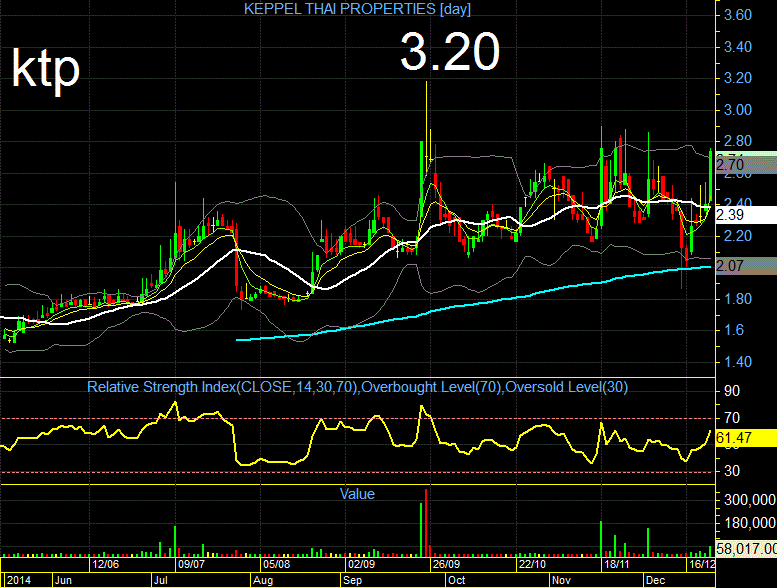
Task: Select the 2.70 last price tag
Action: tap(746, 164)
